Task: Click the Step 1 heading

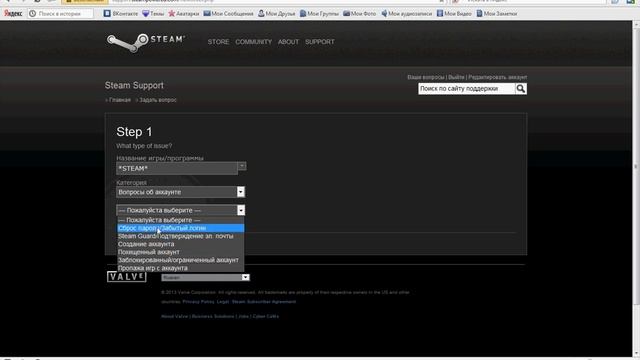Action: tap(134, 132)
